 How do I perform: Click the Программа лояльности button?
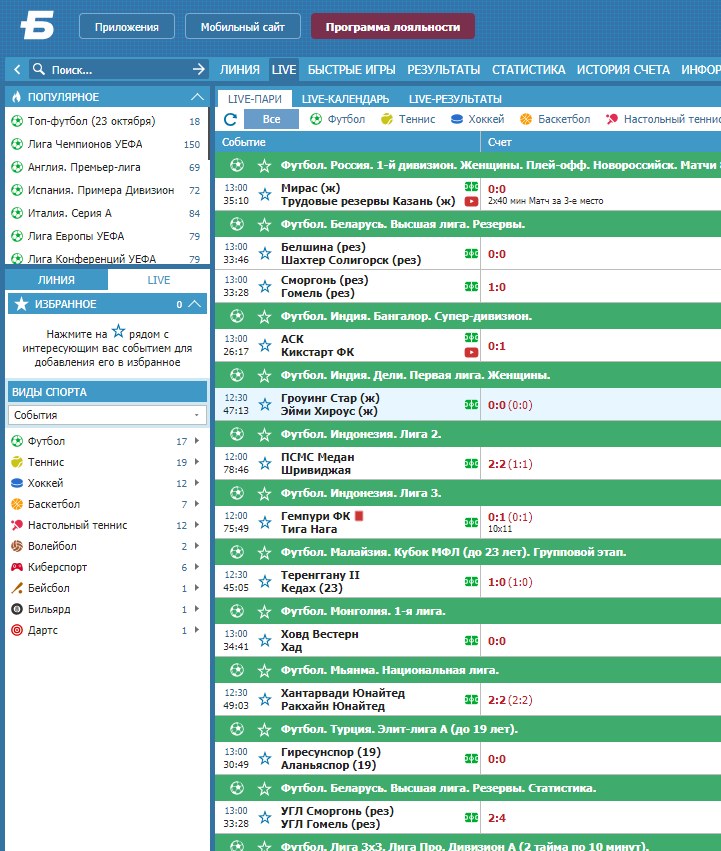pos(393,27)
